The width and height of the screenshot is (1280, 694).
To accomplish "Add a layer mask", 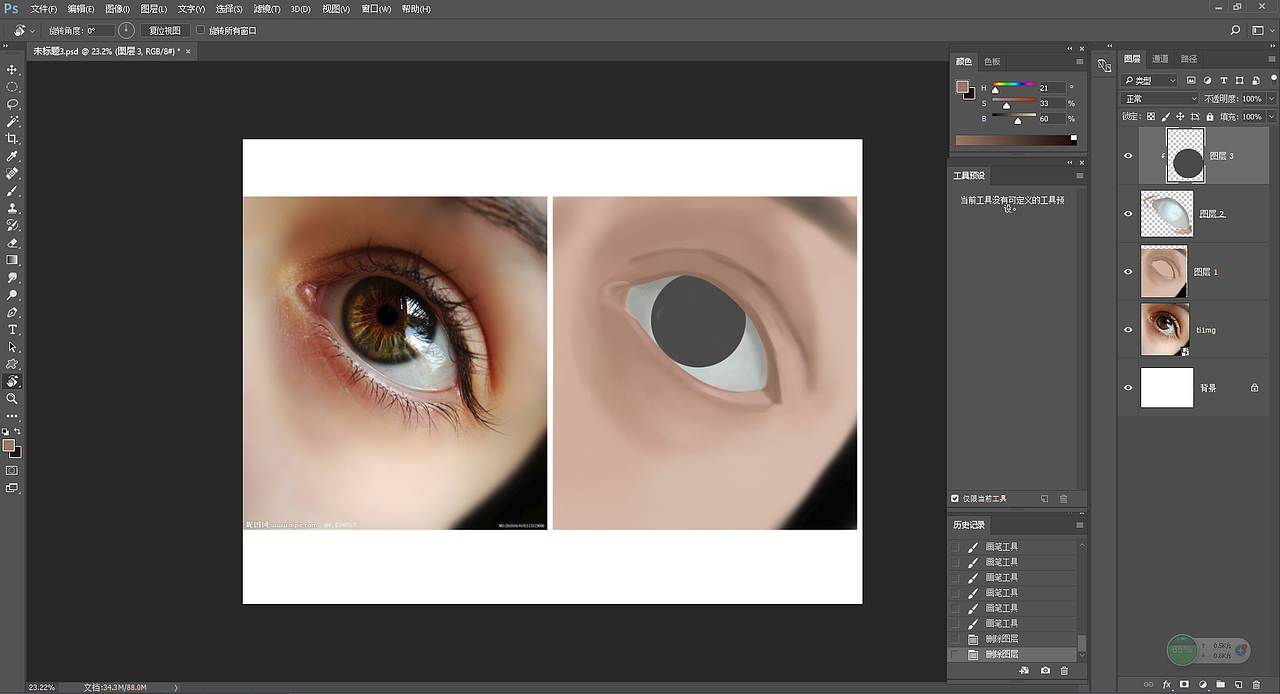I will pos(1185,685).
